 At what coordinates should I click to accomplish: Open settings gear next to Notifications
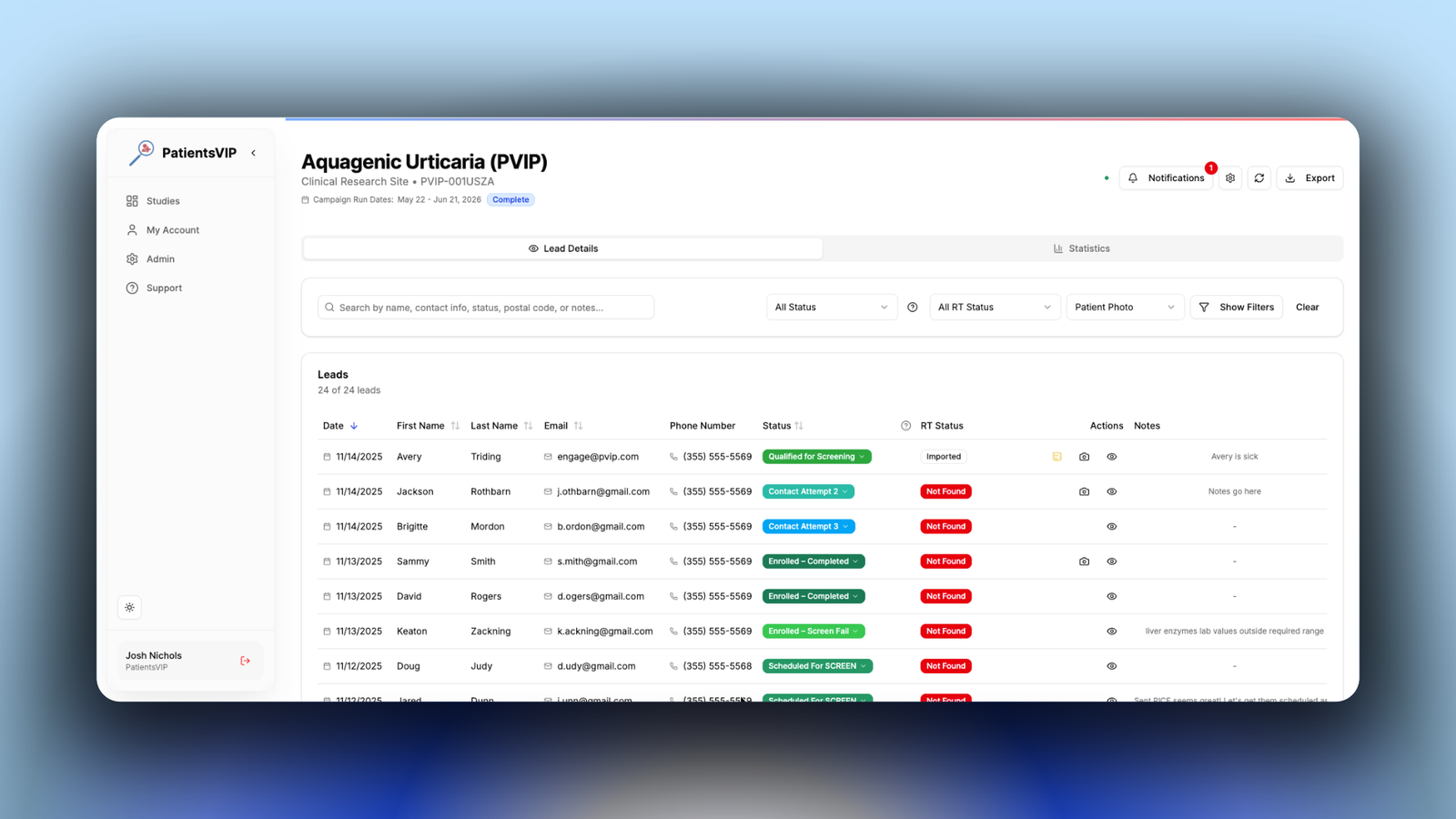tap(1230, 178)
